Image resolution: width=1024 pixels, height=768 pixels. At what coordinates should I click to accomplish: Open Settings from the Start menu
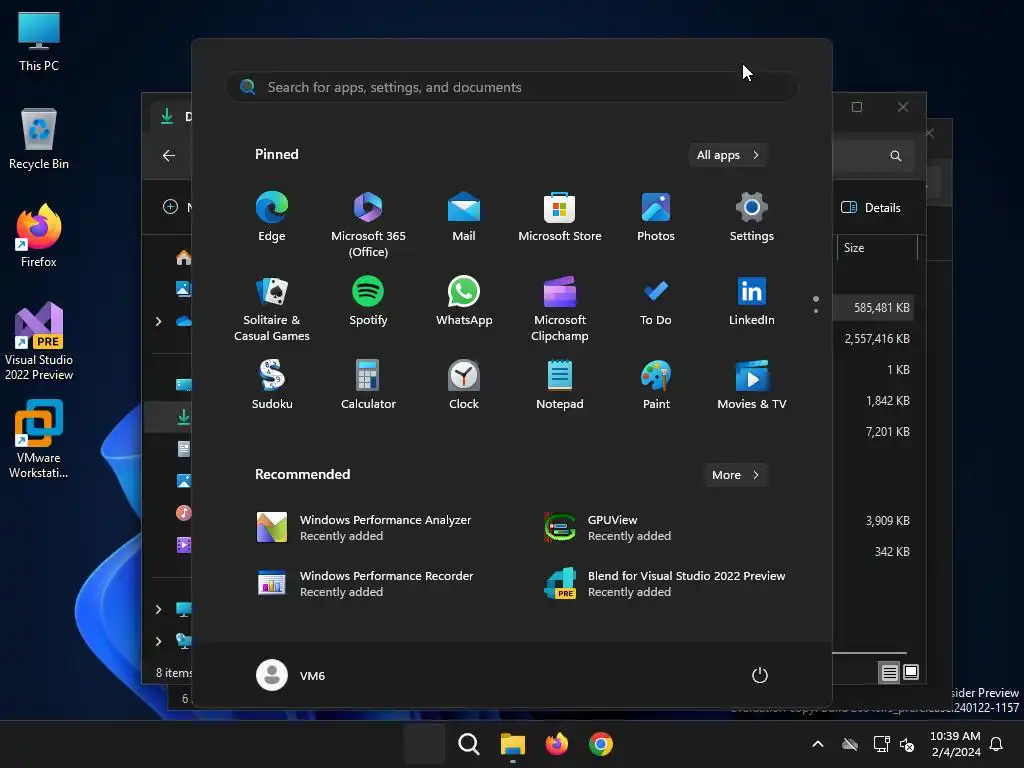point(752,217)
